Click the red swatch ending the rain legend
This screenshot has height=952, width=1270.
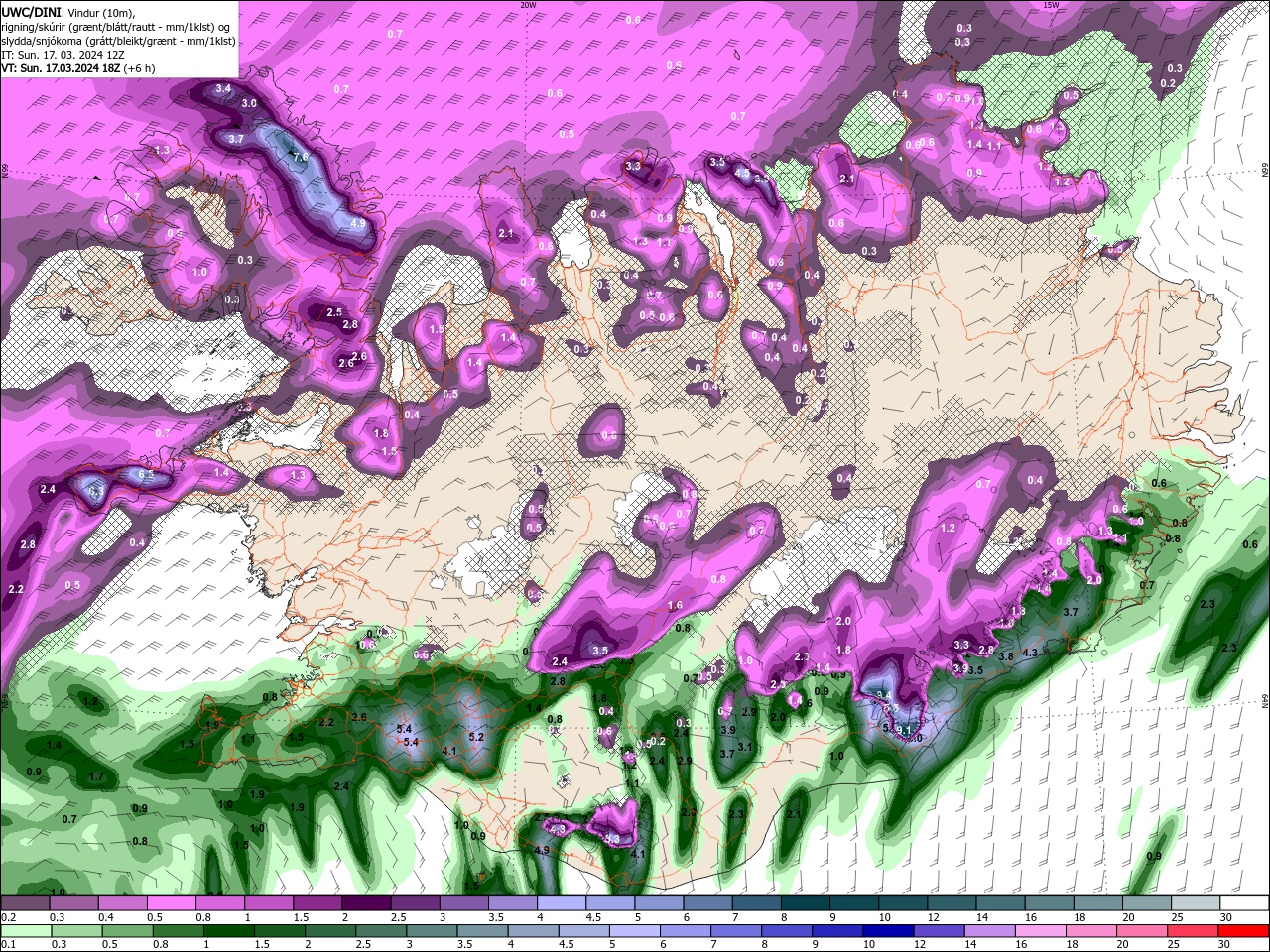click(1244, 930)
